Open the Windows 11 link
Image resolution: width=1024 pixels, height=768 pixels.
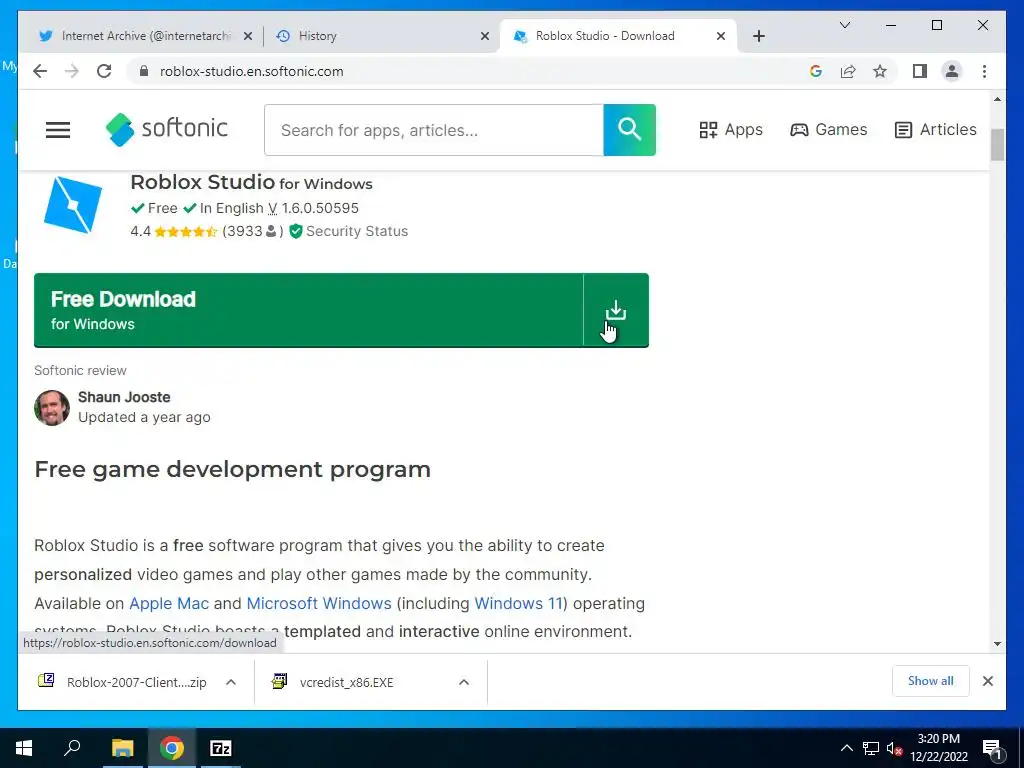(x=518, y=603)
